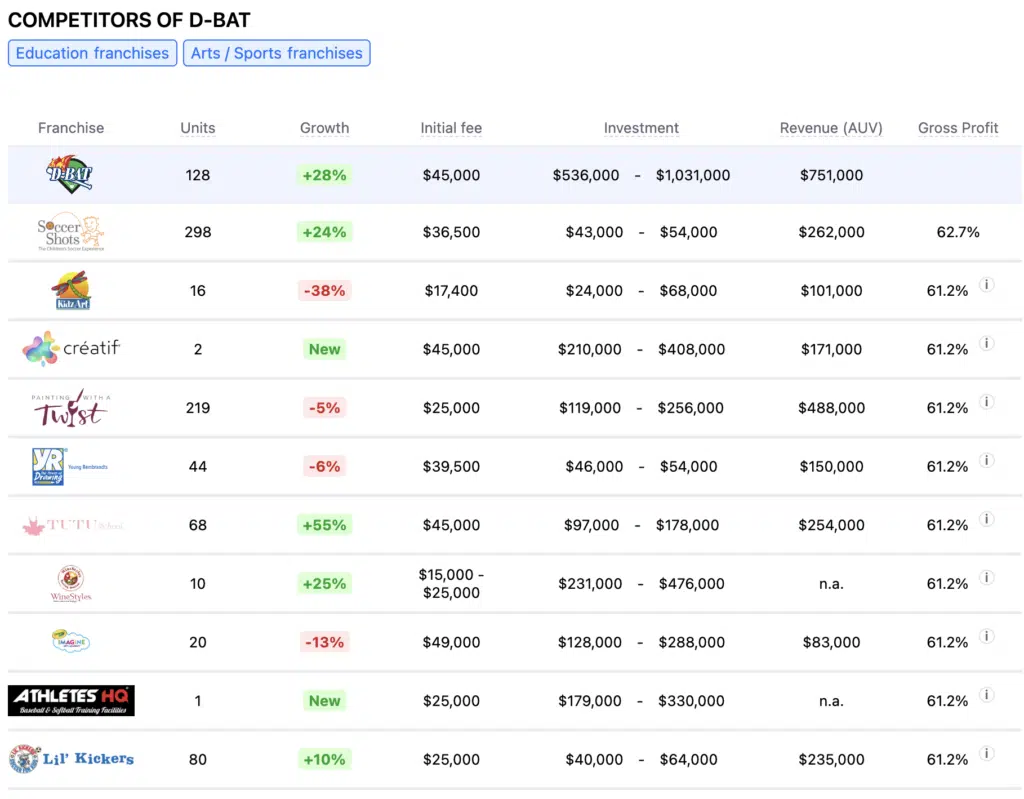Click the Painting with a Twist logo
The image size is (1024, 799).
(x=71, y=408)
